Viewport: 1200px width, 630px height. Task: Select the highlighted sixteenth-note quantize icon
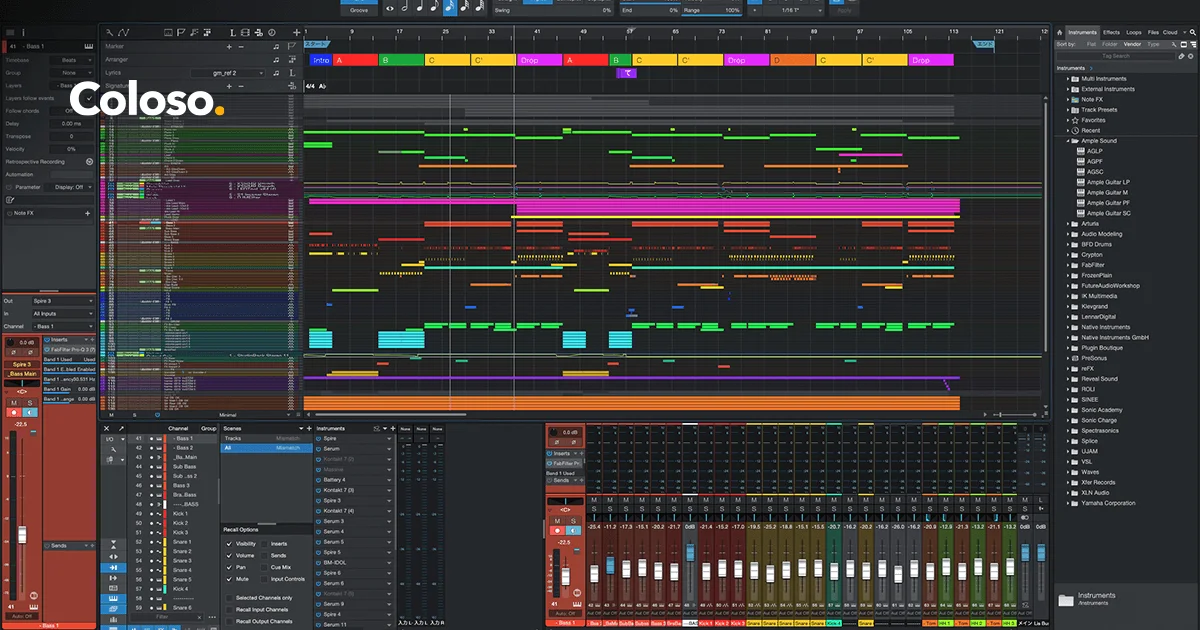(x=450, y=8)
